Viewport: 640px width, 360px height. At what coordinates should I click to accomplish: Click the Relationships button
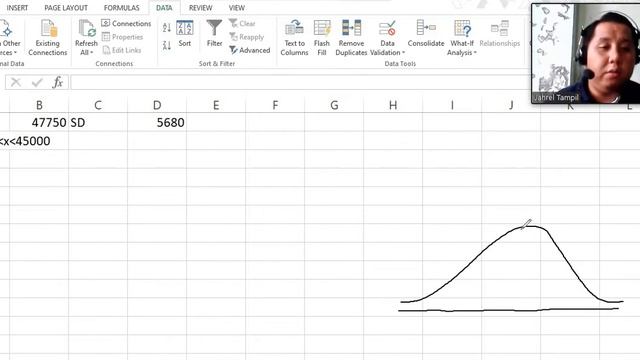click(x=500, y=33)
